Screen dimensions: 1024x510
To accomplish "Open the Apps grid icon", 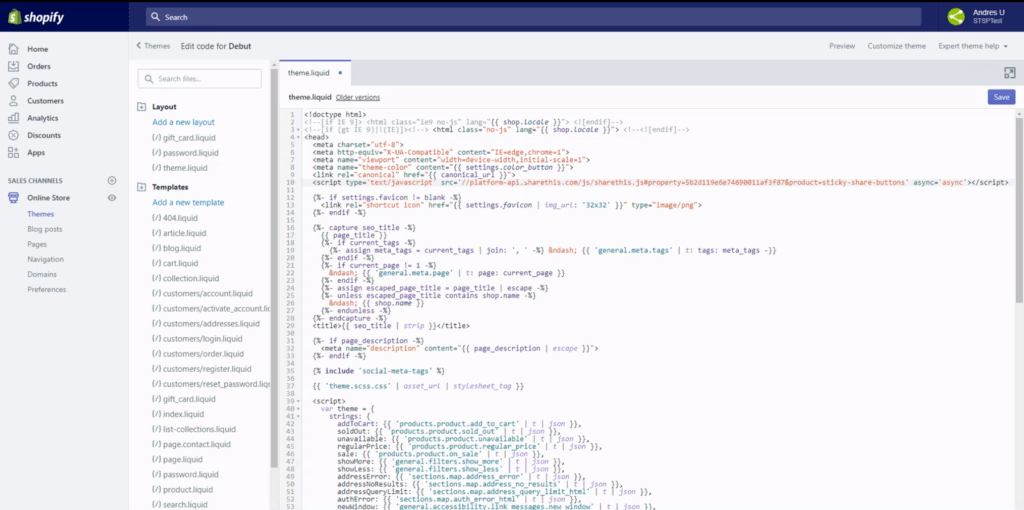I will click(13, 153).
